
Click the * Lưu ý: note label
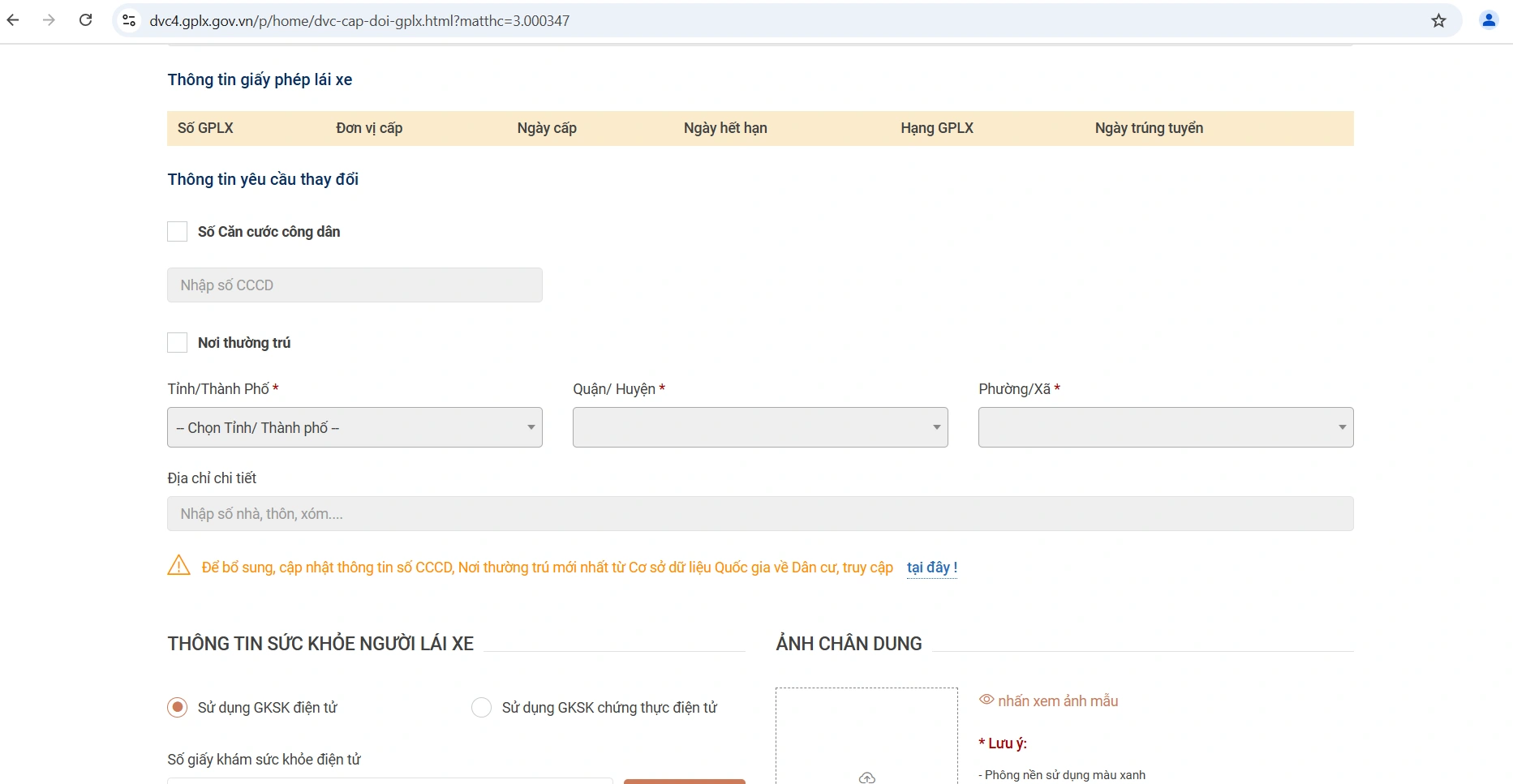pos(1003,743)
